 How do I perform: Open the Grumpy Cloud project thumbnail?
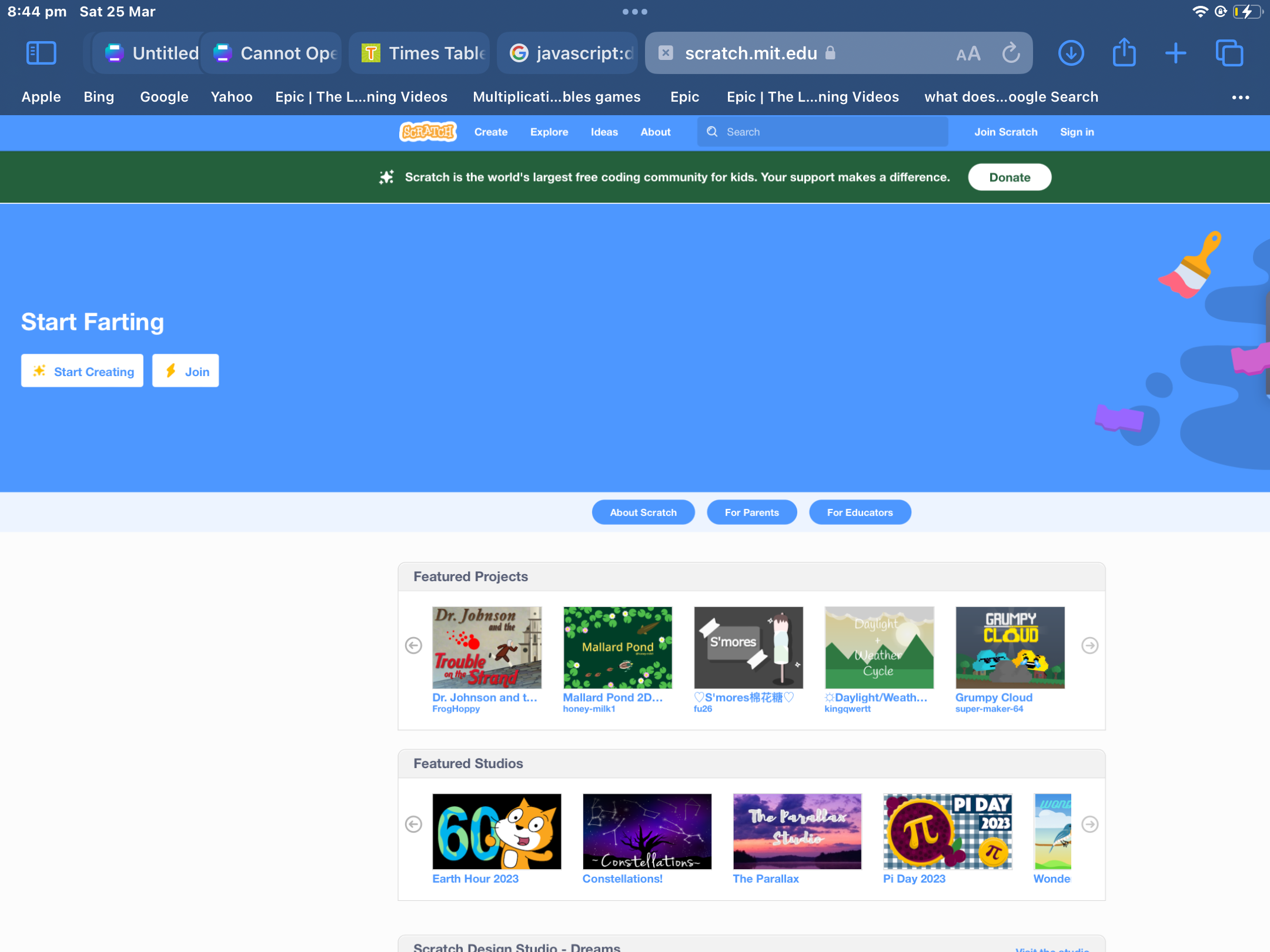click(1010, 648)
